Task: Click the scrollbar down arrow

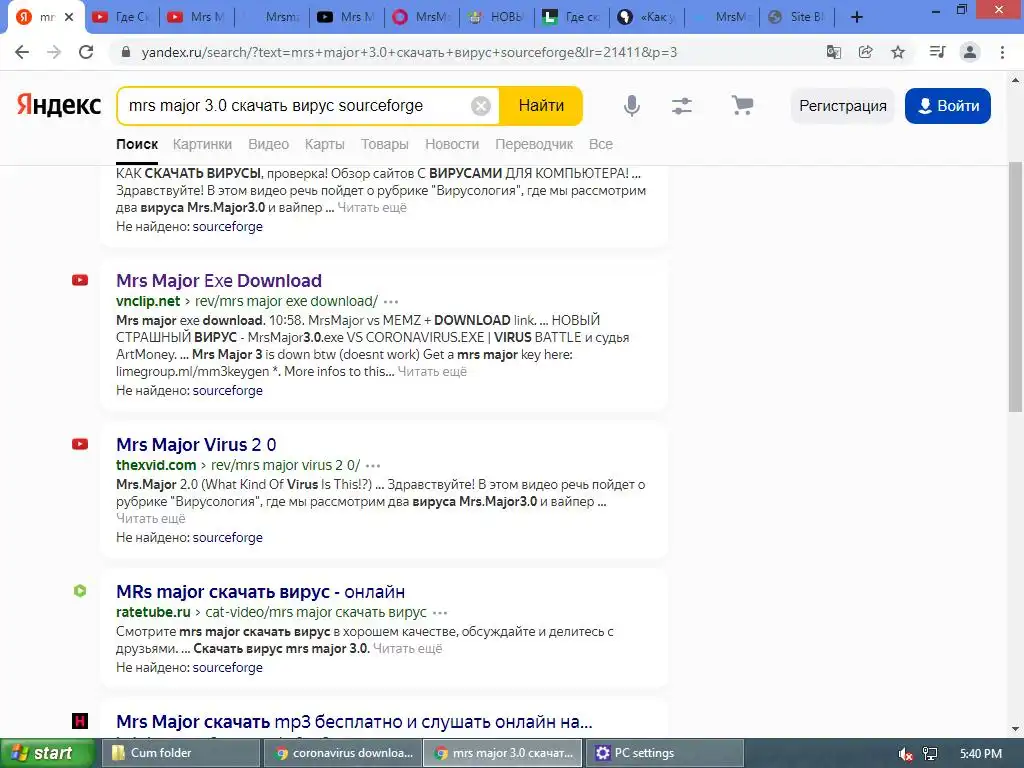Action: (1015, 729)
